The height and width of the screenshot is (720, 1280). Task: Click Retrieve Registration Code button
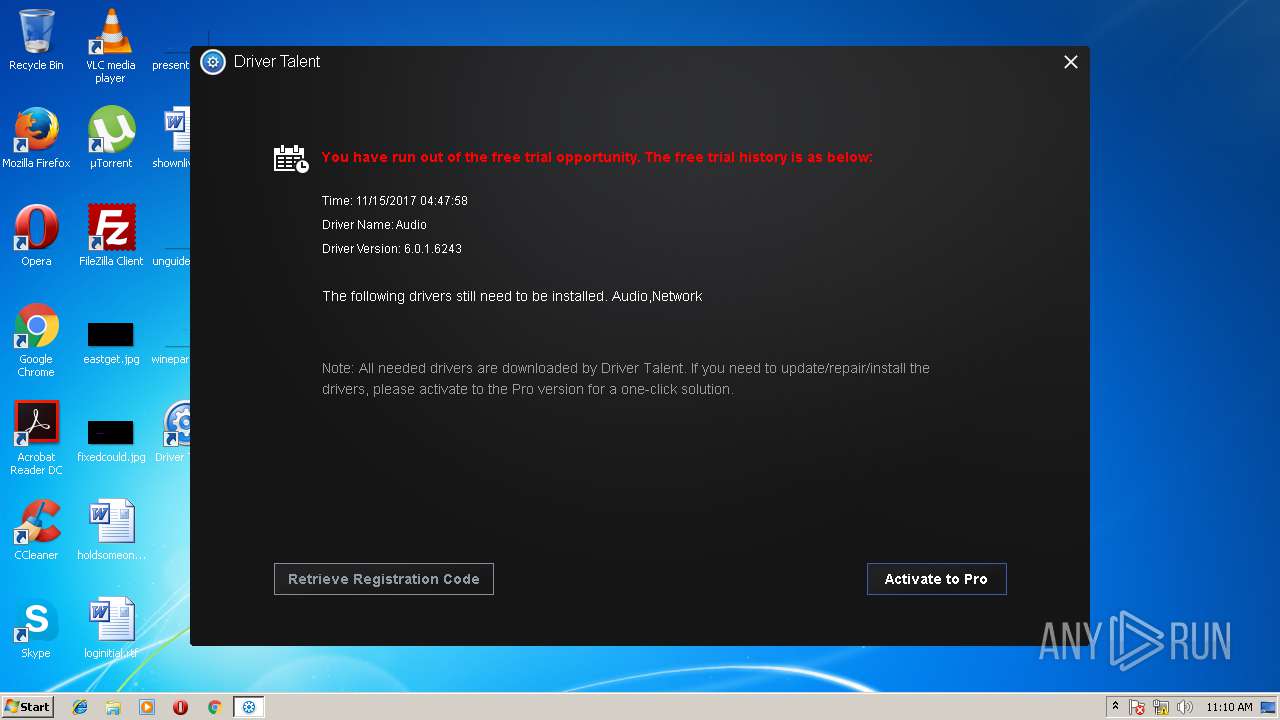(x=384, y=579)
